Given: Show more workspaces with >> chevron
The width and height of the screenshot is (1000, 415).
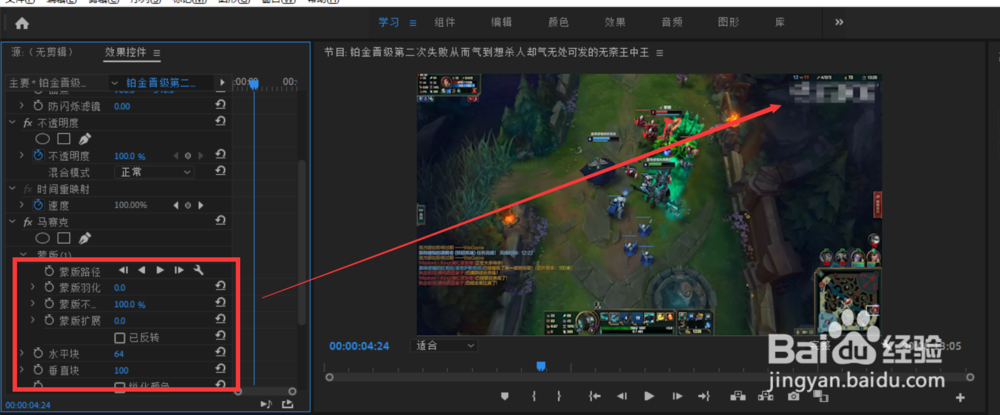Looking at the screenshot, I should 839,22.
